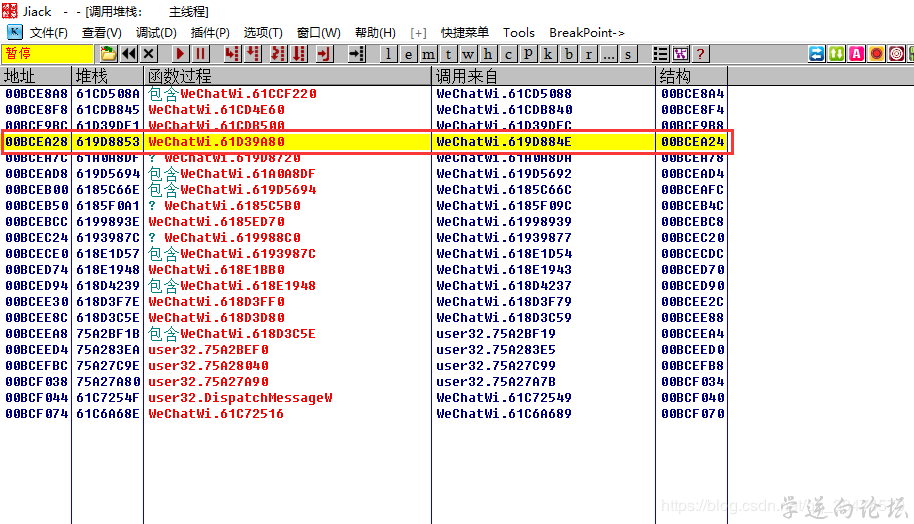The width and height of the screenshot is (914, 524).
Task: Click call-from entry WeChatWi.61C6A689
Action: [x=504, y=414]
